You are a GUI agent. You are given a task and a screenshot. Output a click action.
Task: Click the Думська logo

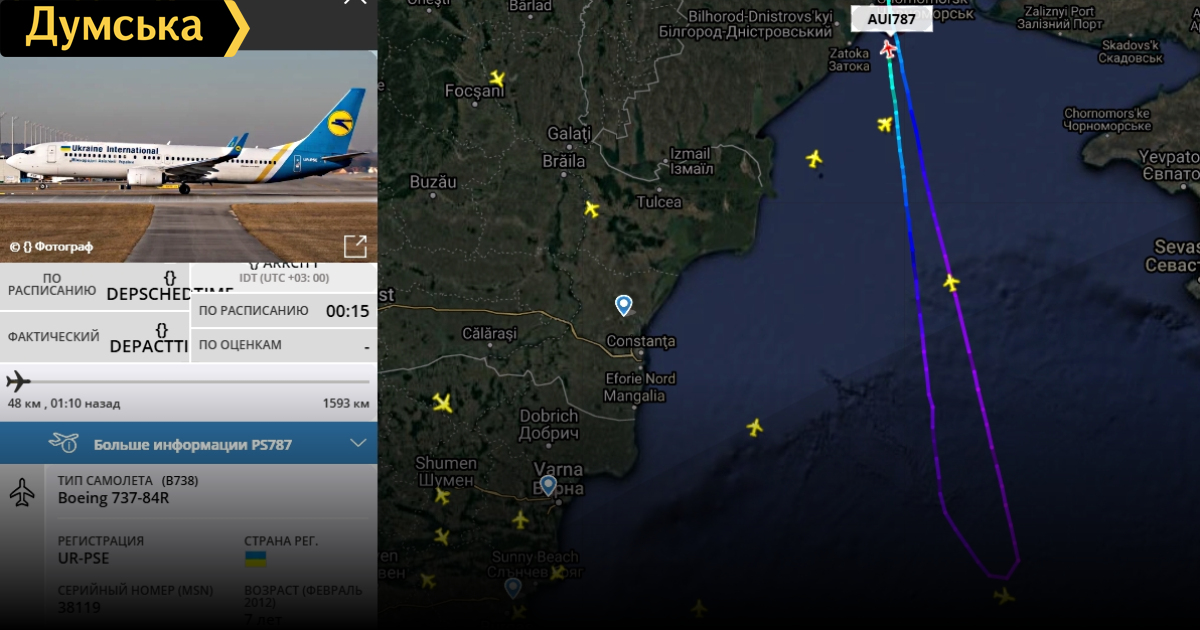click(x=124, y=26)
